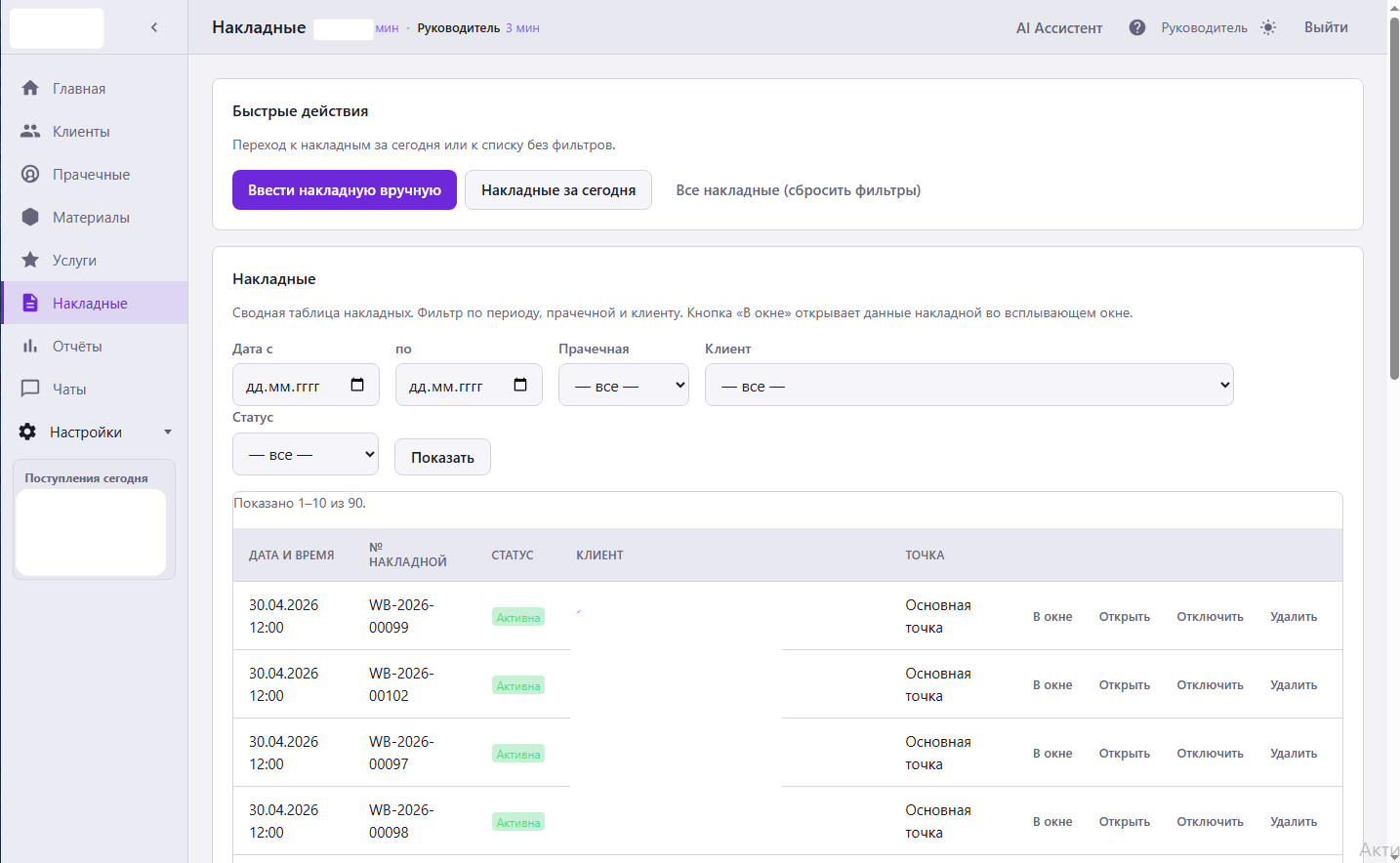1400x863 pixels.
Task: Click the bar chart icon beside Отчёты
Action: point(30,346)
